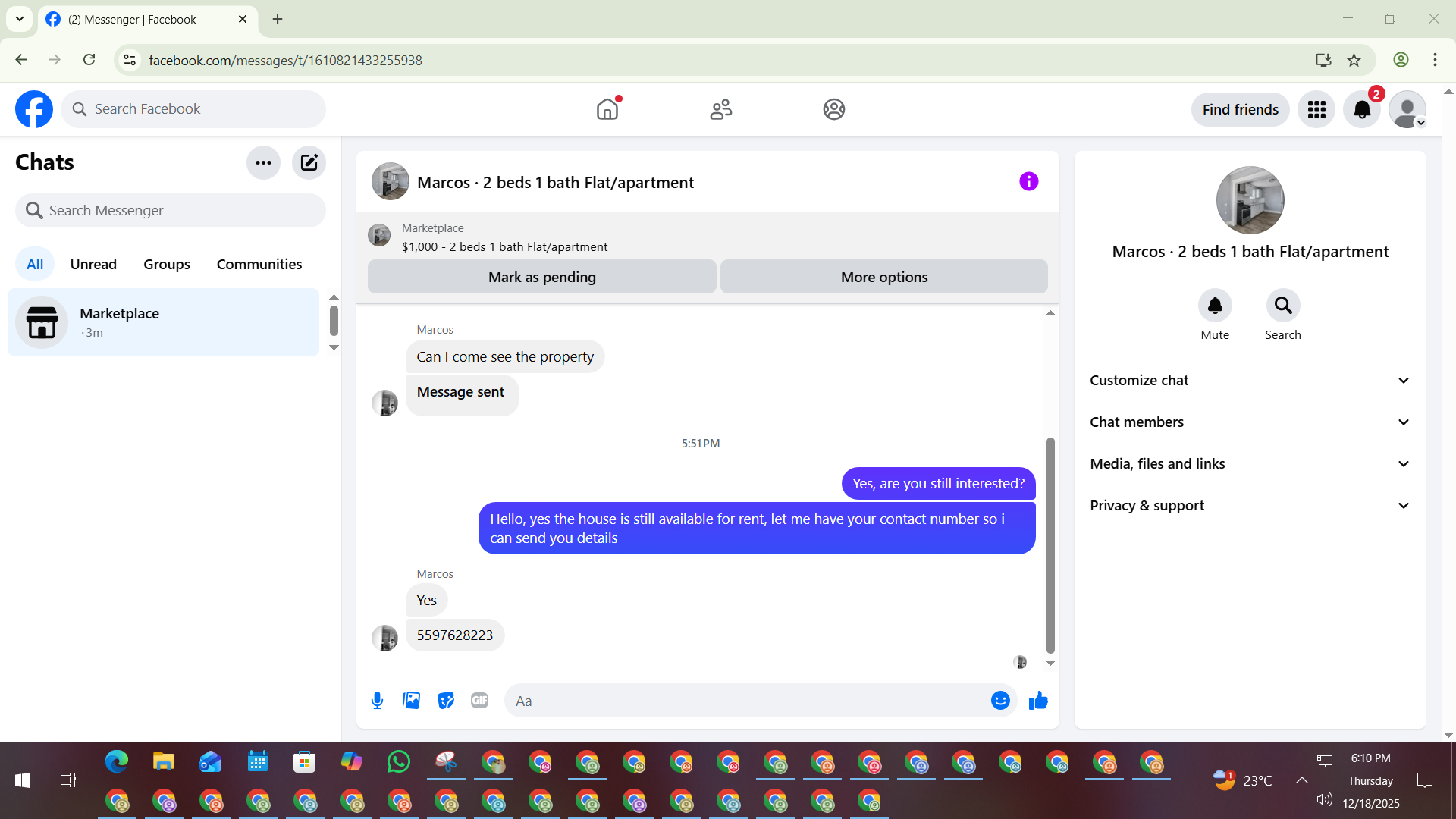Bookmark this page with star icon
Viewport: 1456px width, 819px height.
click(1354, 60)
